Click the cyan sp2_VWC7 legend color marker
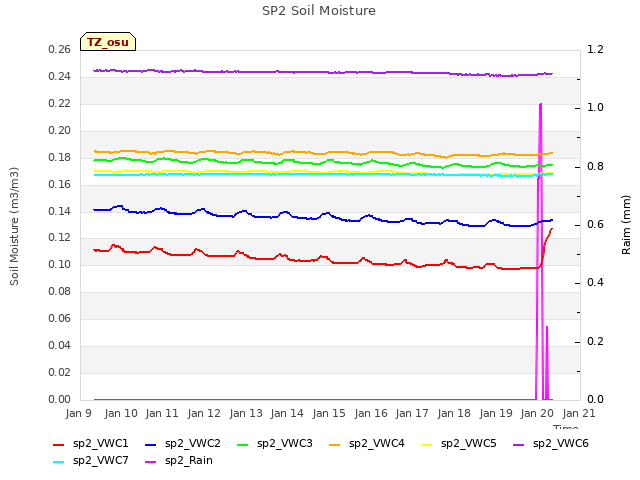The height and width of the screenshot is (480, 640). [59, 462]
